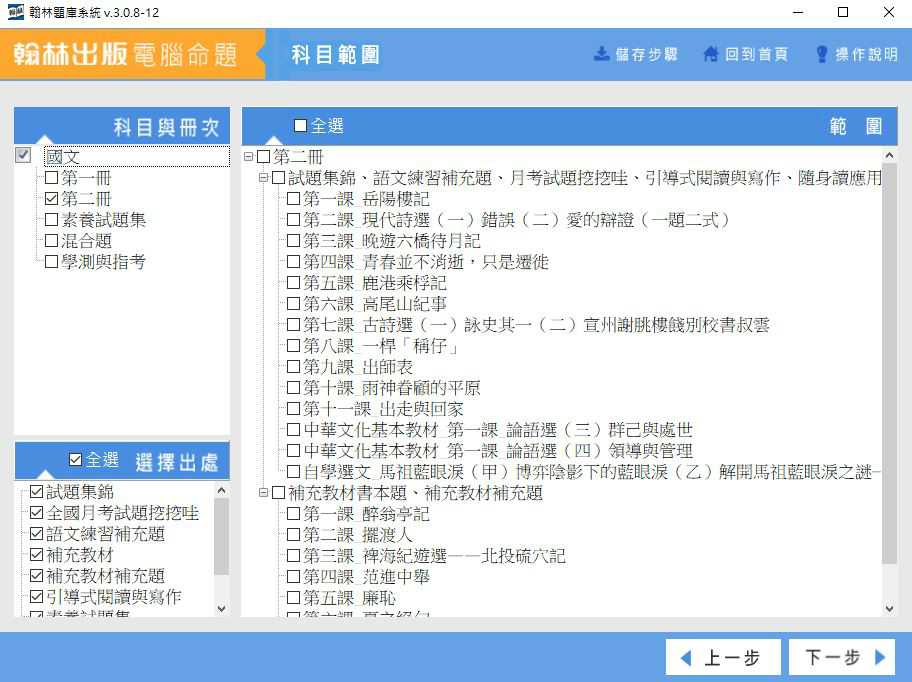Click the 上一步 button
Screen dimensions: 912x682
coord(722,658)
